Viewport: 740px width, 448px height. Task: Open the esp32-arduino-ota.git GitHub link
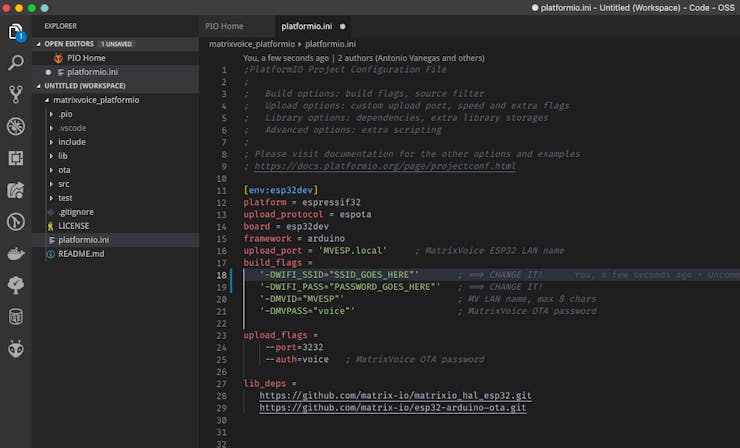(393, 408)
